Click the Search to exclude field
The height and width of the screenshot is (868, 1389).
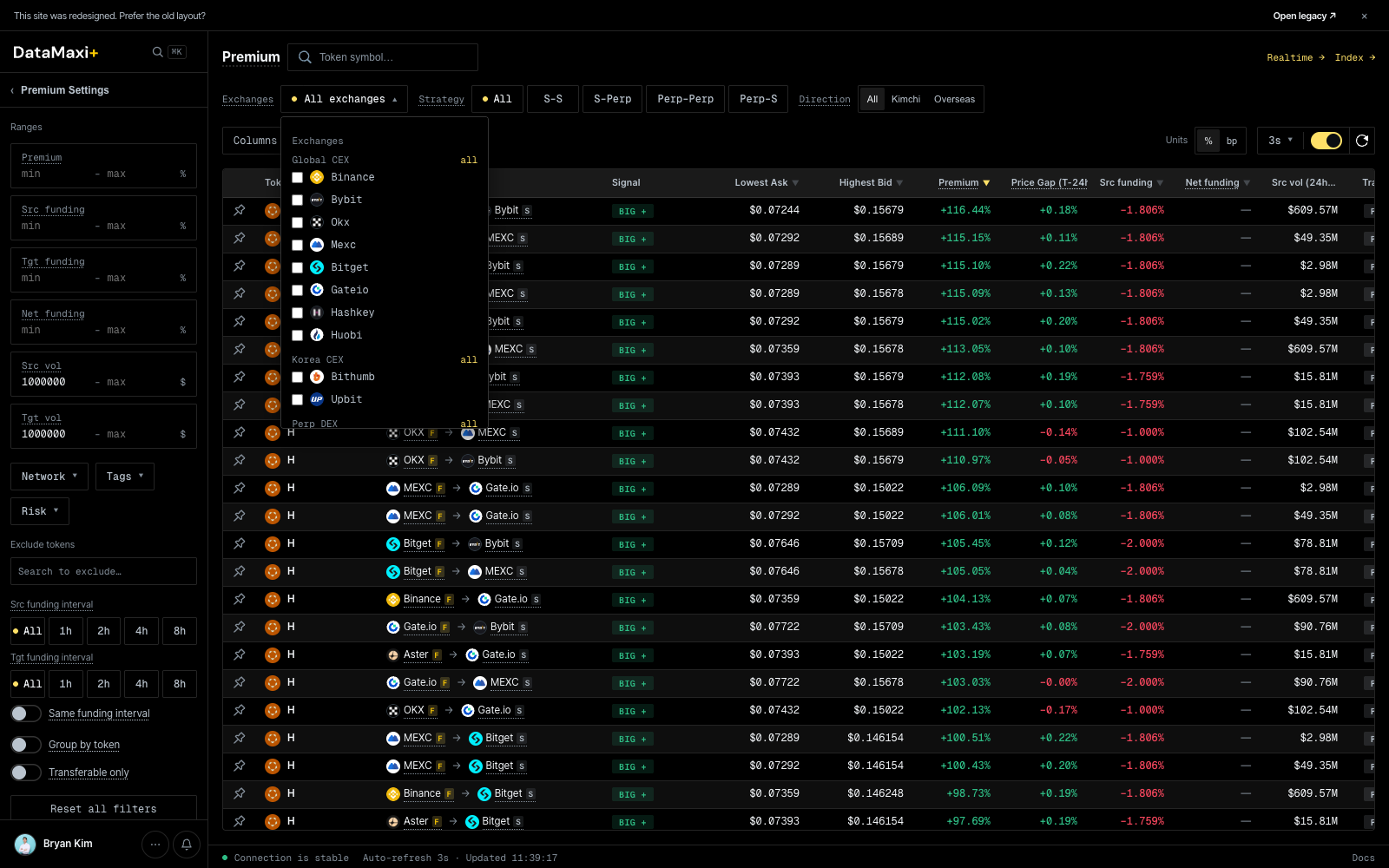[x=103, y=571]
